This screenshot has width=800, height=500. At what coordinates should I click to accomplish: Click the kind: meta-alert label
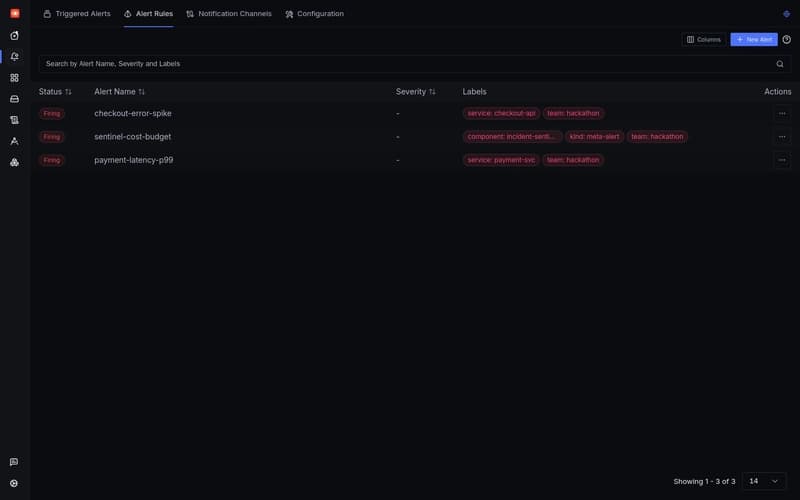click(594, 137)
